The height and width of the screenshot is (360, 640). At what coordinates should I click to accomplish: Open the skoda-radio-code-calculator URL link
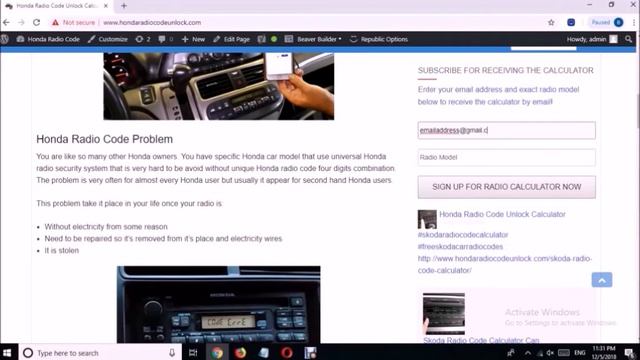504,264
